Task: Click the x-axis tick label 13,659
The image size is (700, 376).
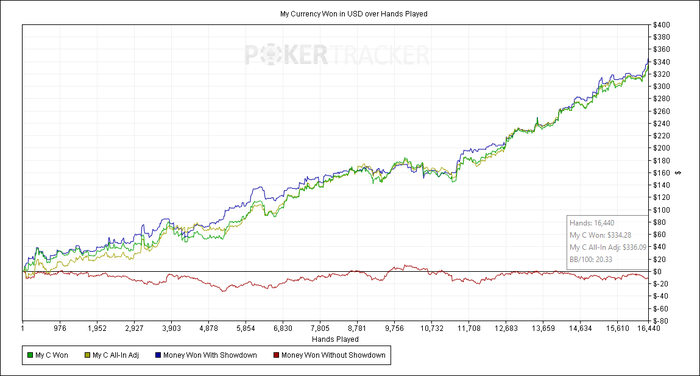Action: [x=543, y=328]
